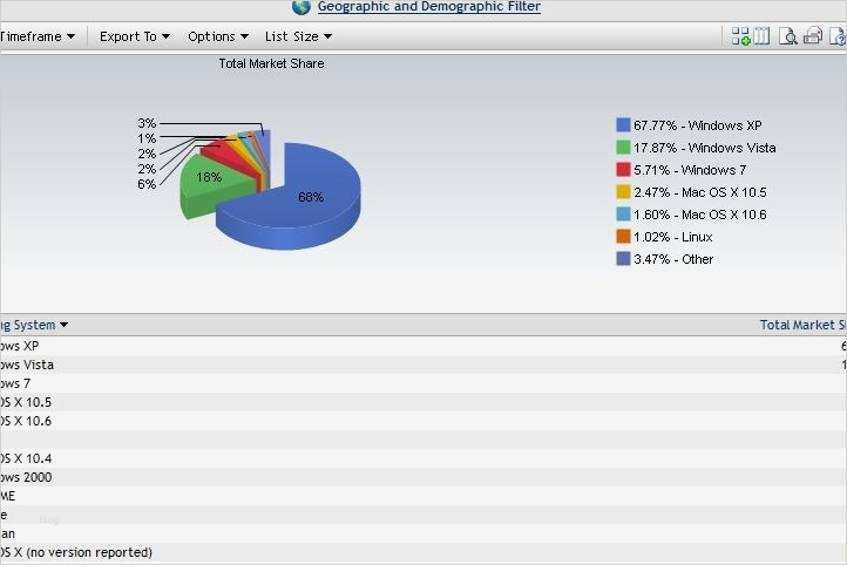Viewport: 847px width, 565px height.
Task: Select the '1.60% - Mac OS X 10.6' legend text
Action: (x=700, y=214)
